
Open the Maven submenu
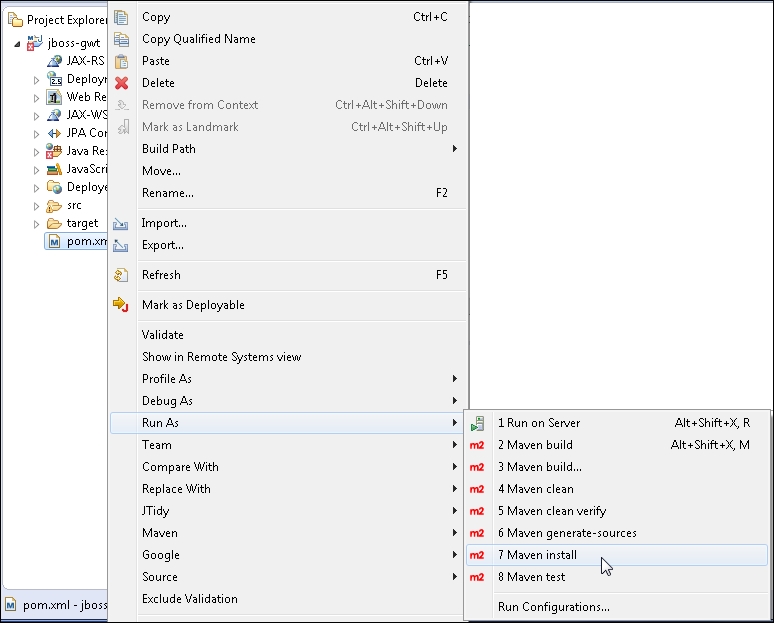(x=288, y=533)
